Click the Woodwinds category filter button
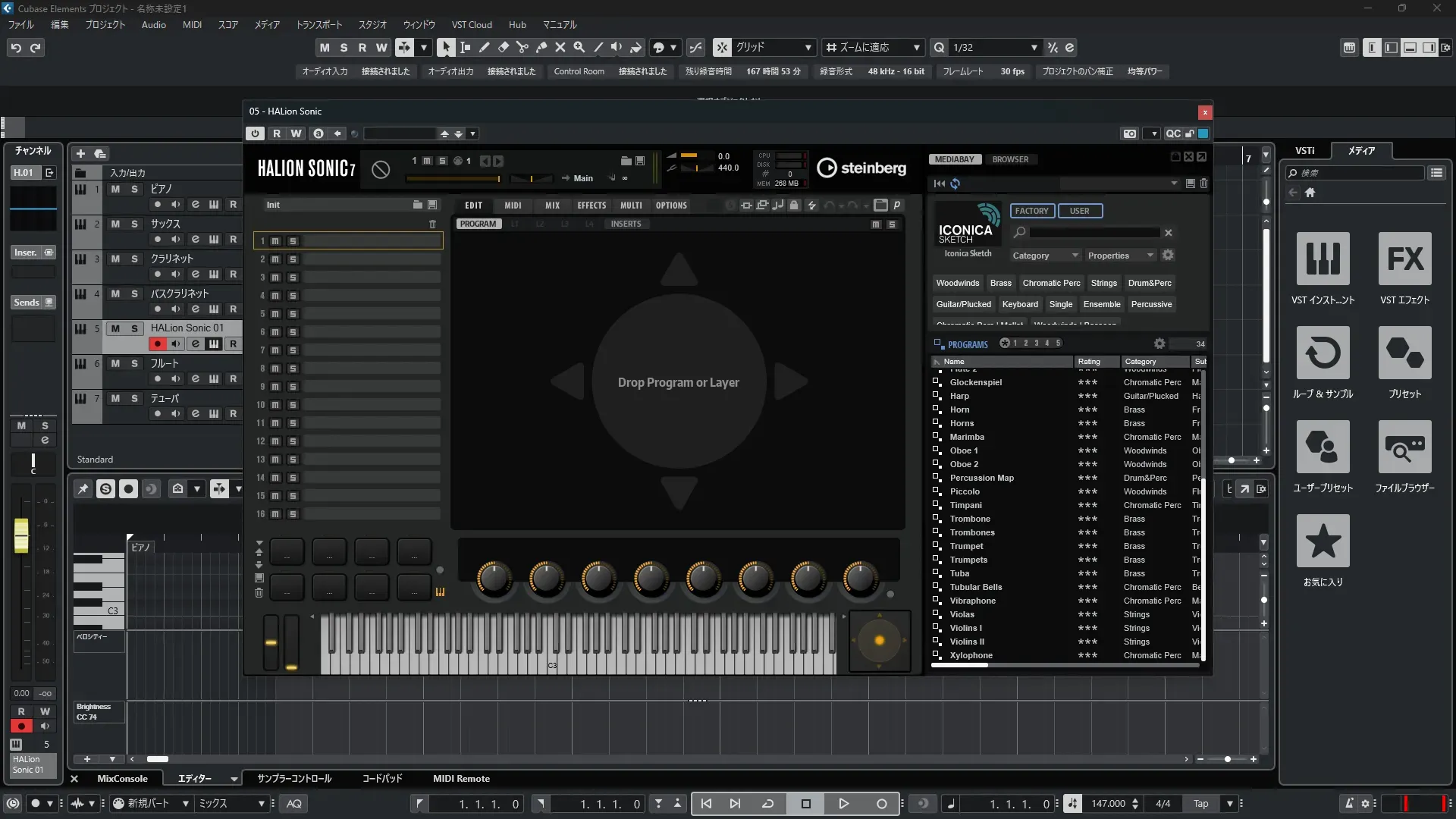This screenshot has width=1456, height=819. pyautogui.click(x=957, y=283)
